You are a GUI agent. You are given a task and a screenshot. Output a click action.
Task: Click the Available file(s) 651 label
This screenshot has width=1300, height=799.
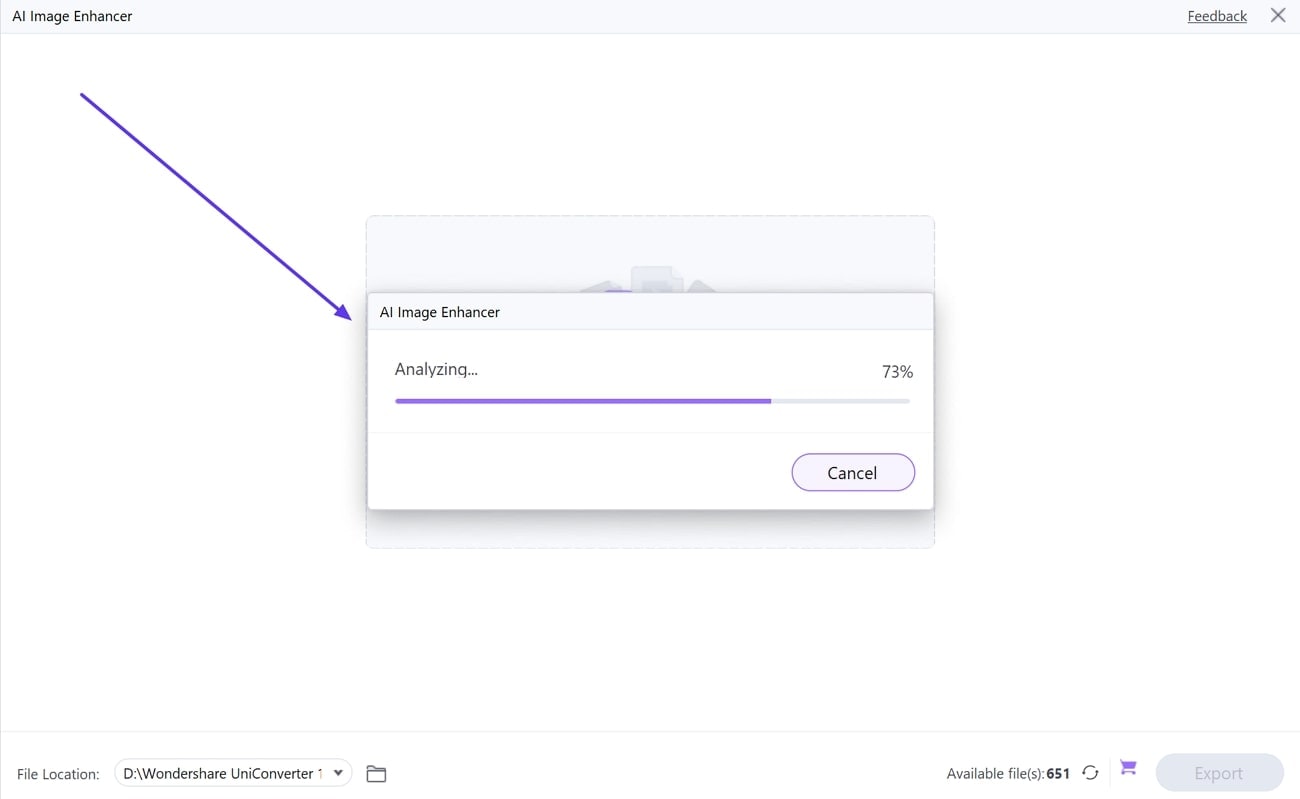point(1008,774)
